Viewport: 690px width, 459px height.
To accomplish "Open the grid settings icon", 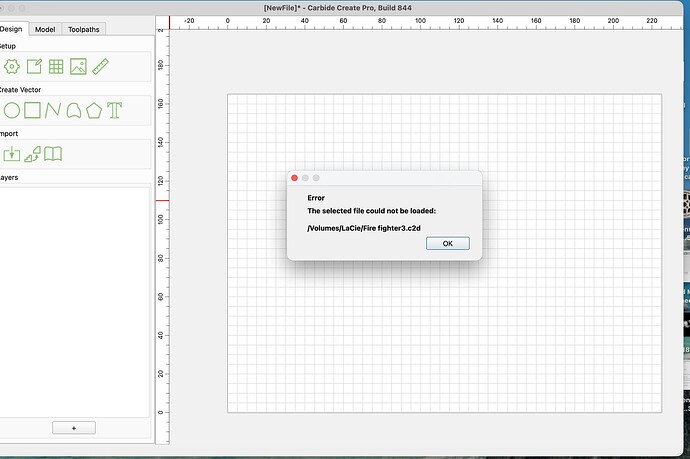I will pyautogui.click(x=56, y=66).
